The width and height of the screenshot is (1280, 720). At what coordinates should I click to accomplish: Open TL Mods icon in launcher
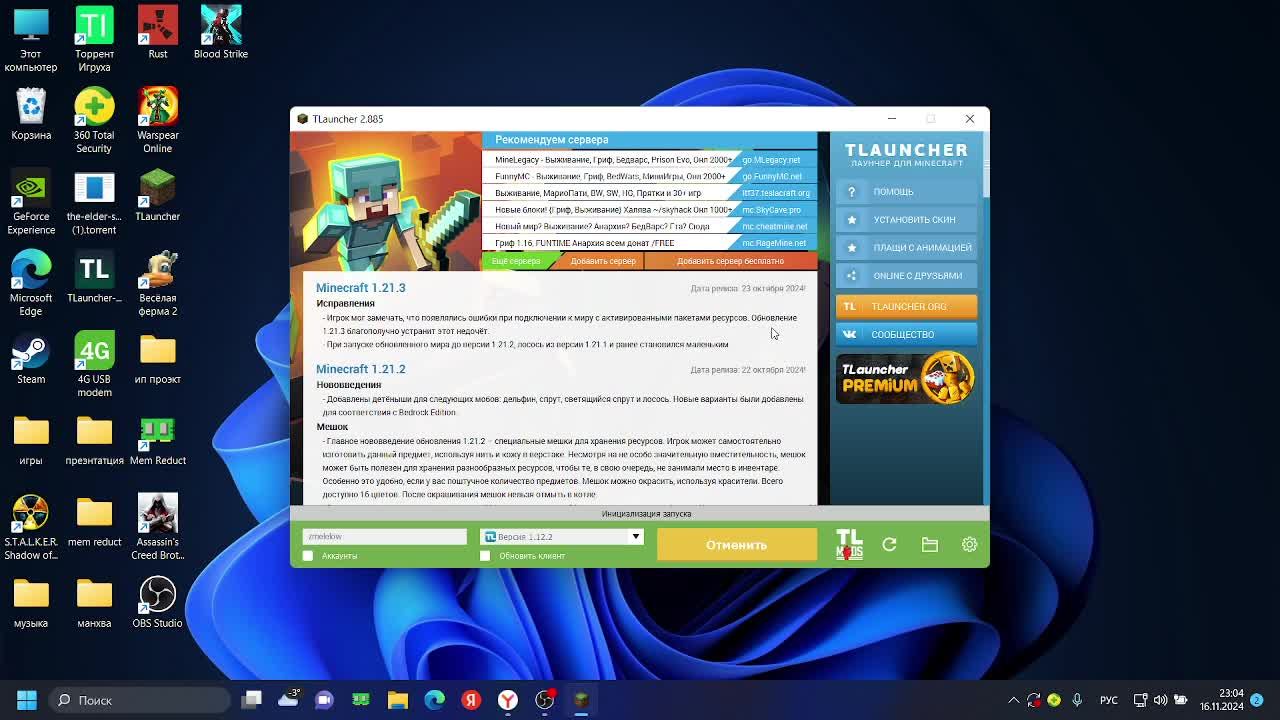click(849, 545)
